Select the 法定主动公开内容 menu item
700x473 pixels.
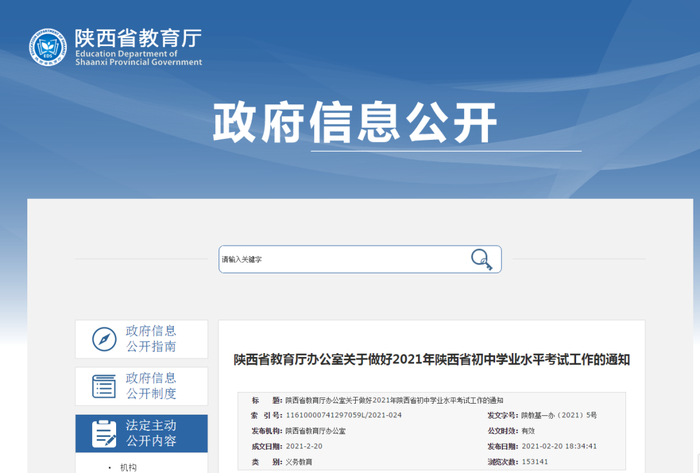[x=142, y=433]
